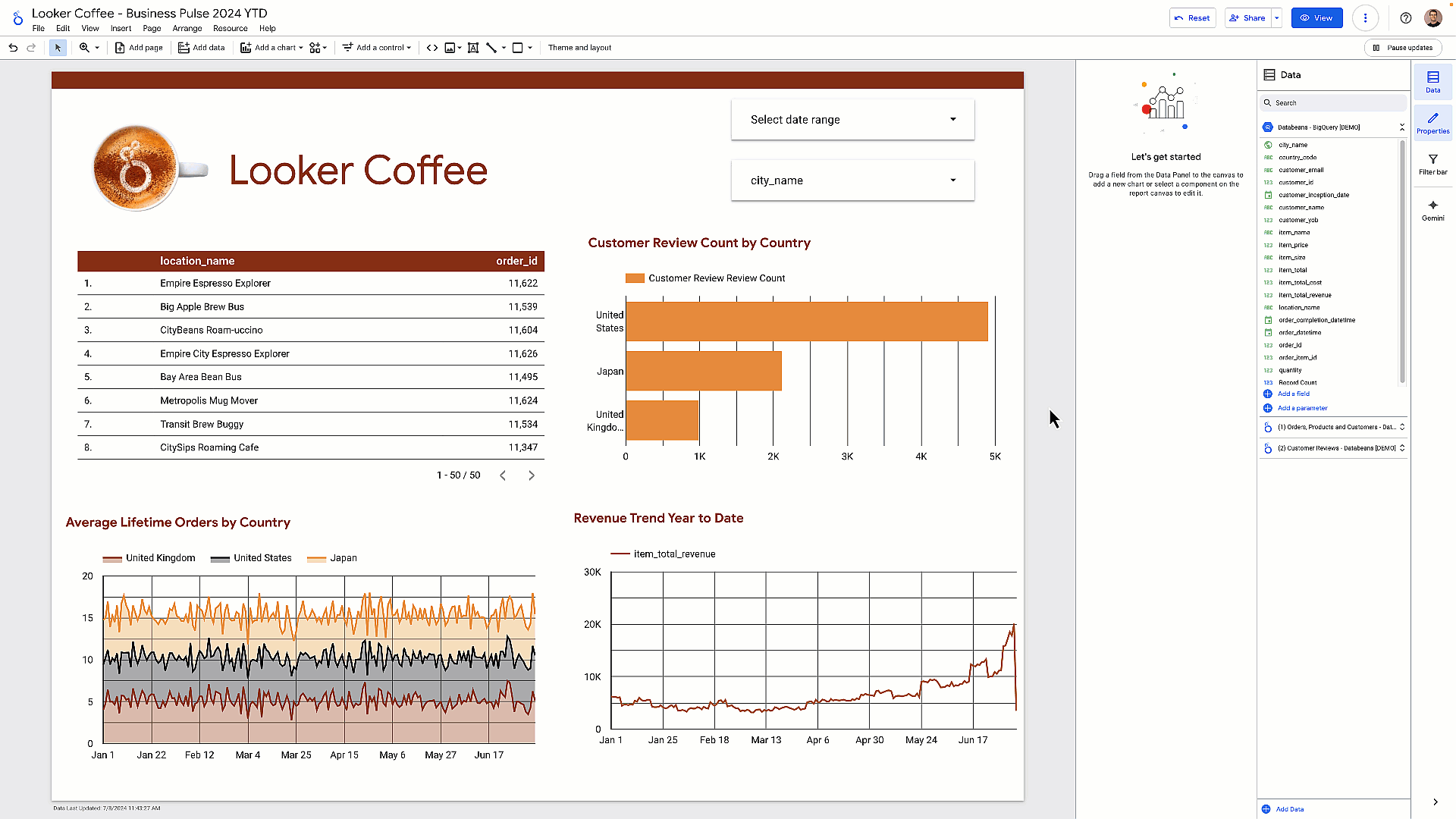The width and height of the screenshot is (1456, 819).
Task: Open the Resource menu
Action: tap(231, 29)
